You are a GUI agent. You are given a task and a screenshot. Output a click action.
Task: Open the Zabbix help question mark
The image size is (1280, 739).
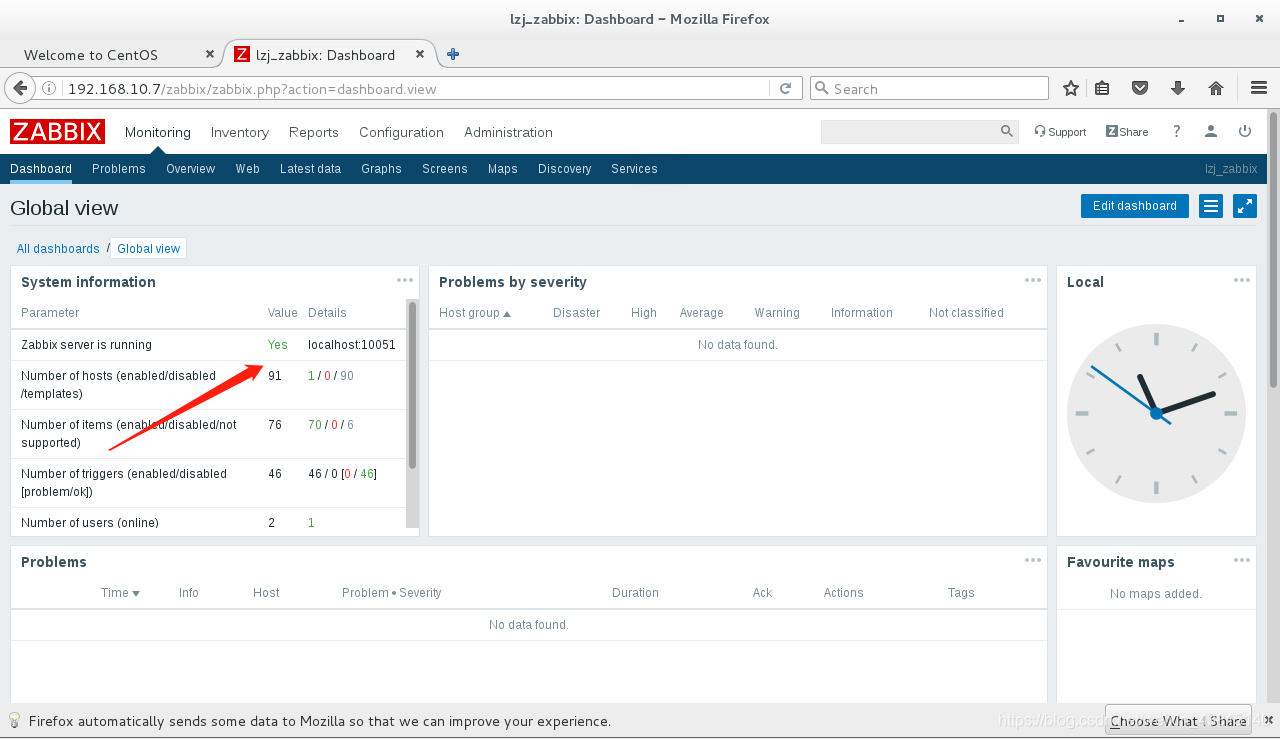[1177, 131]
